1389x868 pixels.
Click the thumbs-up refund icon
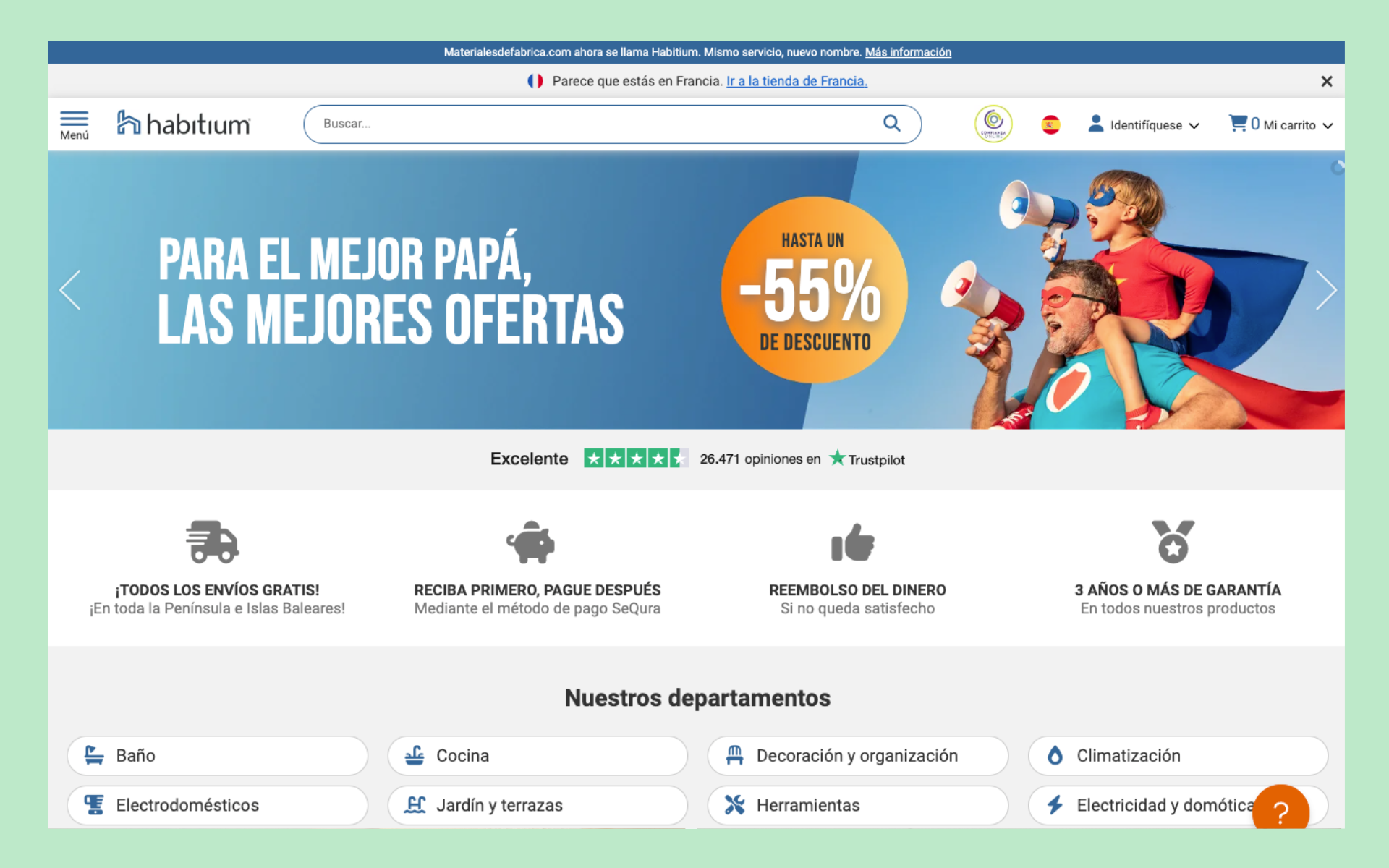coord(853,542)
